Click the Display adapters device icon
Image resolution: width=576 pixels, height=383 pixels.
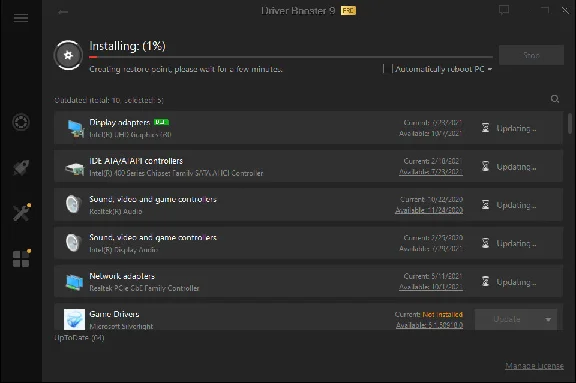(76, 129)
